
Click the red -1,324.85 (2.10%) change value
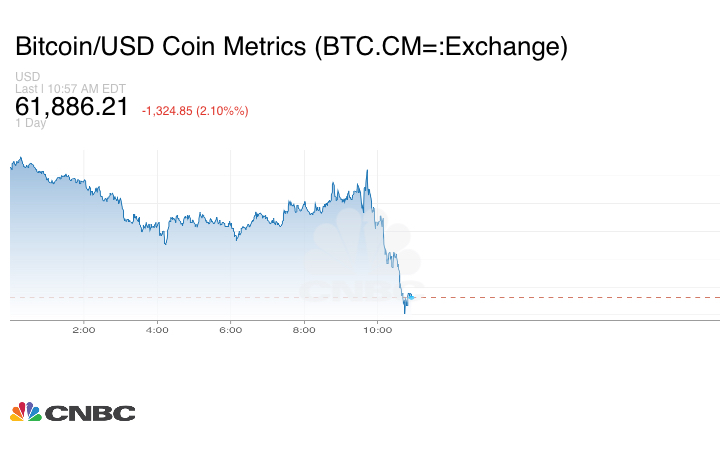coord(195,110)
